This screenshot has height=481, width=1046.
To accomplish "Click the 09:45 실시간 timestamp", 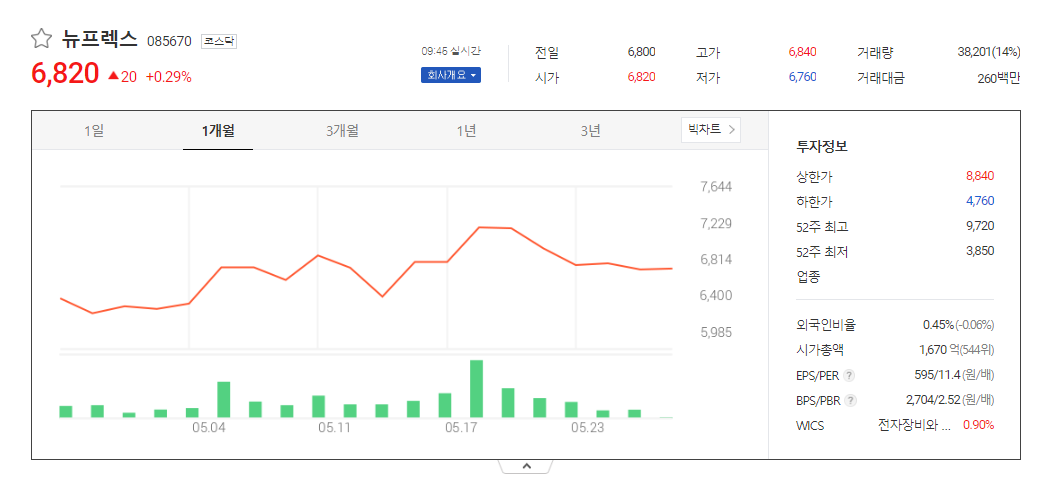I will click(x=451, y=51).
